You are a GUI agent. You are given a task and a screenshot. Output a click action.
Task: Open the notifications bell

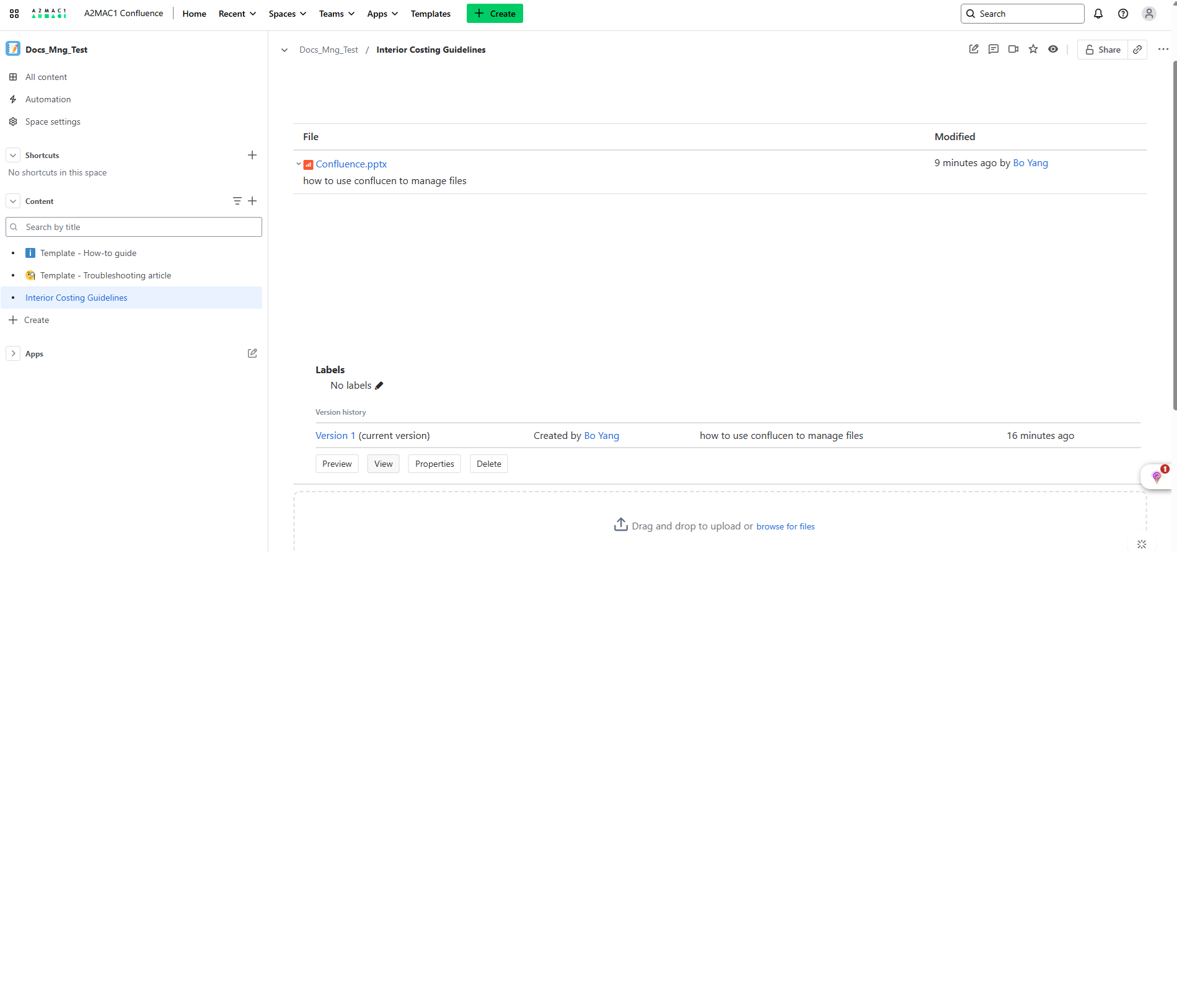click(x=1098, y=14)
